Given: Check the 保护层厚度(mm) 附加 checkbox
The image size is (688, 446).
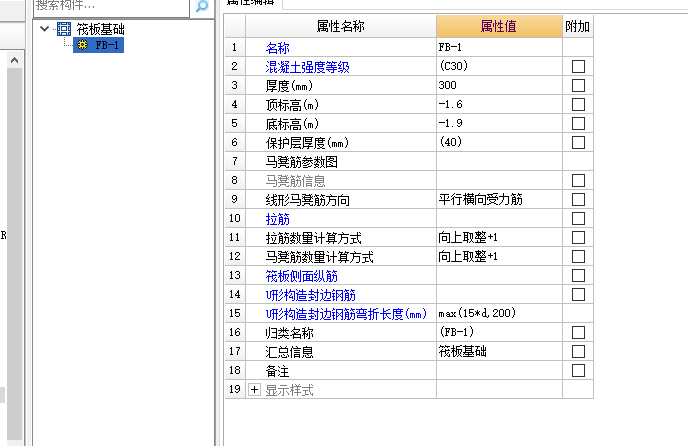Looking at the screenshot, I should (x=578, y=142).
